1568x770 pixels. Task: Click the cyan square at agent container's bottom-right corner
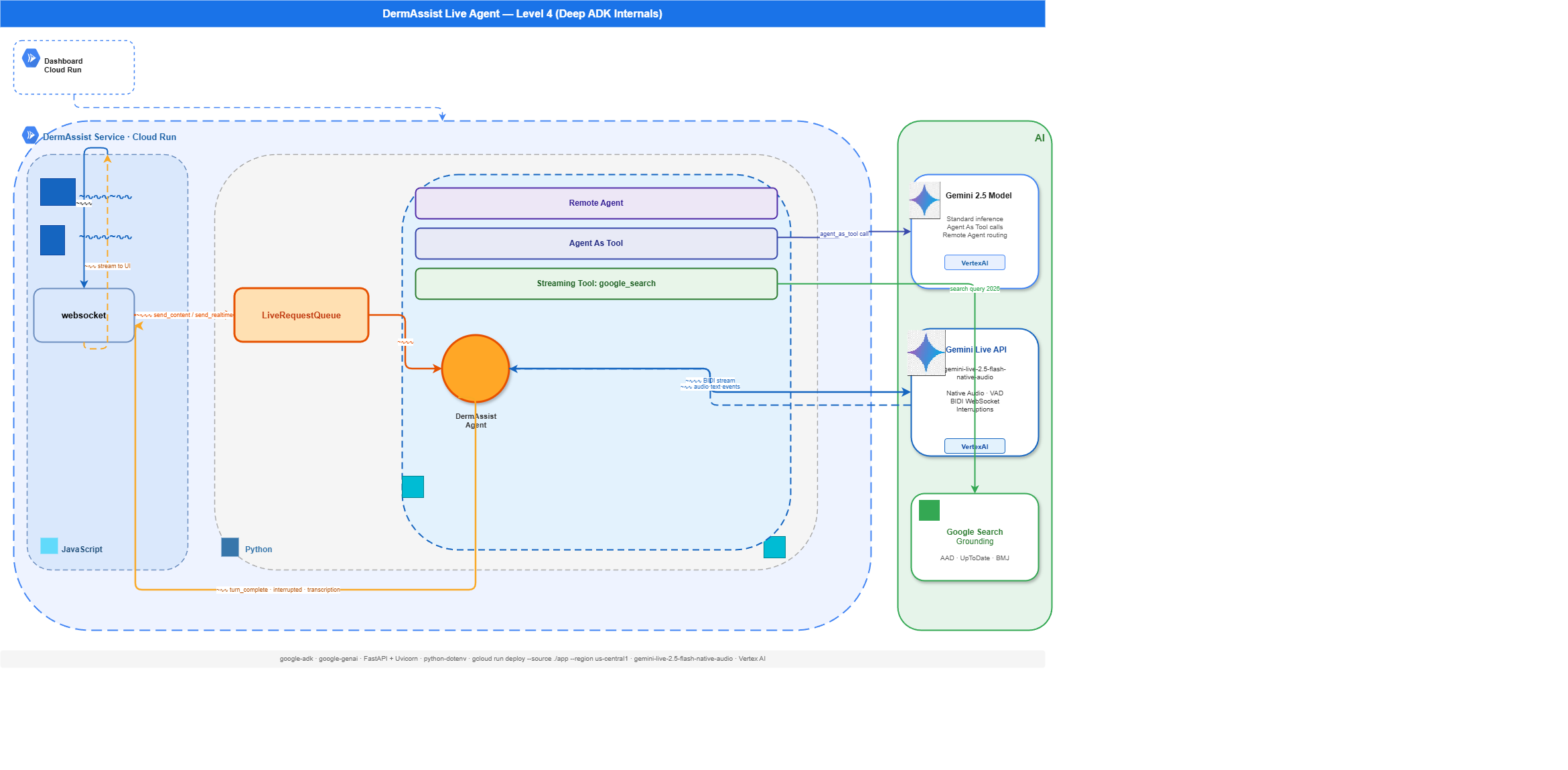(x=774, y=547)
